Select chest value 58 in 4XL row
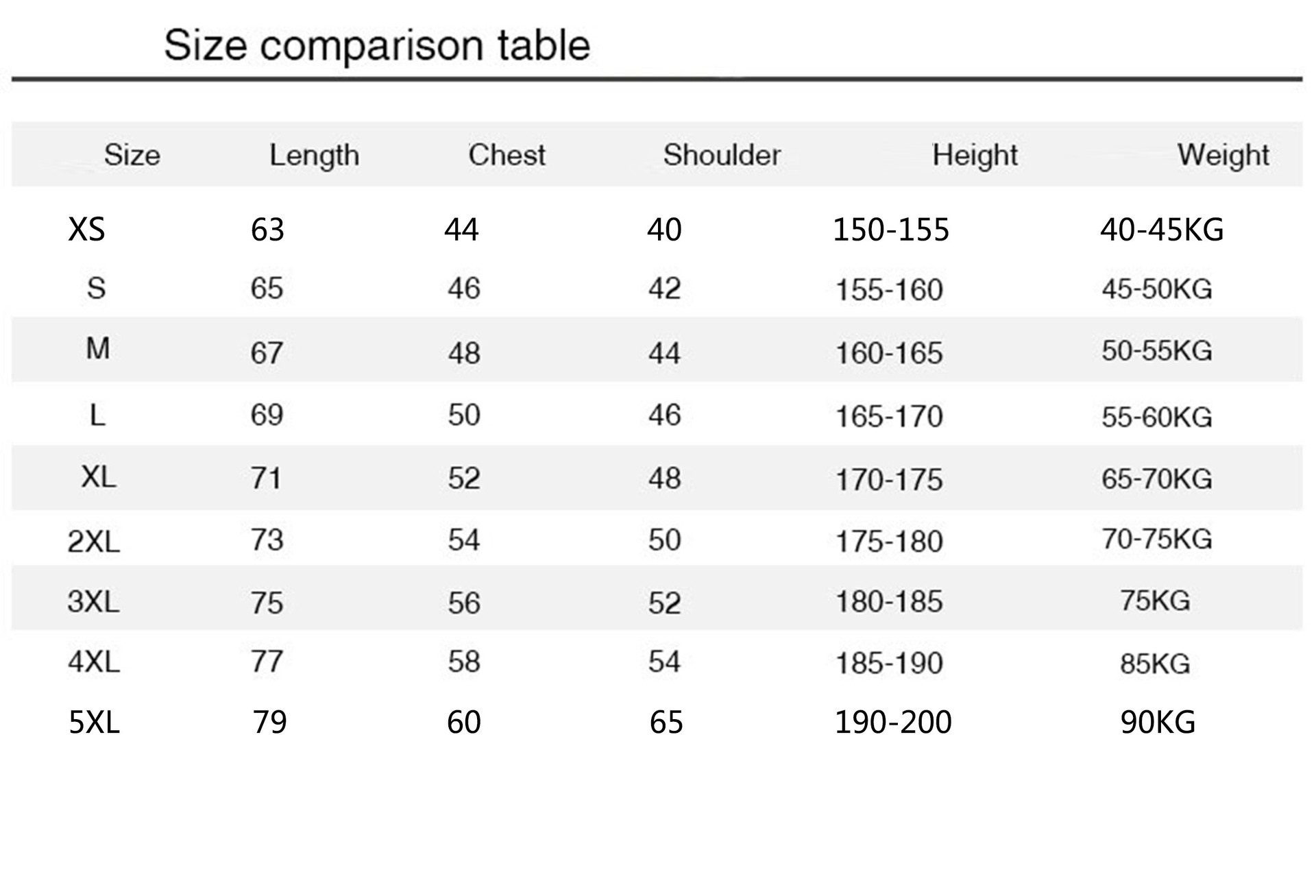This screenshot has height=896, width=1316. pos(464,662)
